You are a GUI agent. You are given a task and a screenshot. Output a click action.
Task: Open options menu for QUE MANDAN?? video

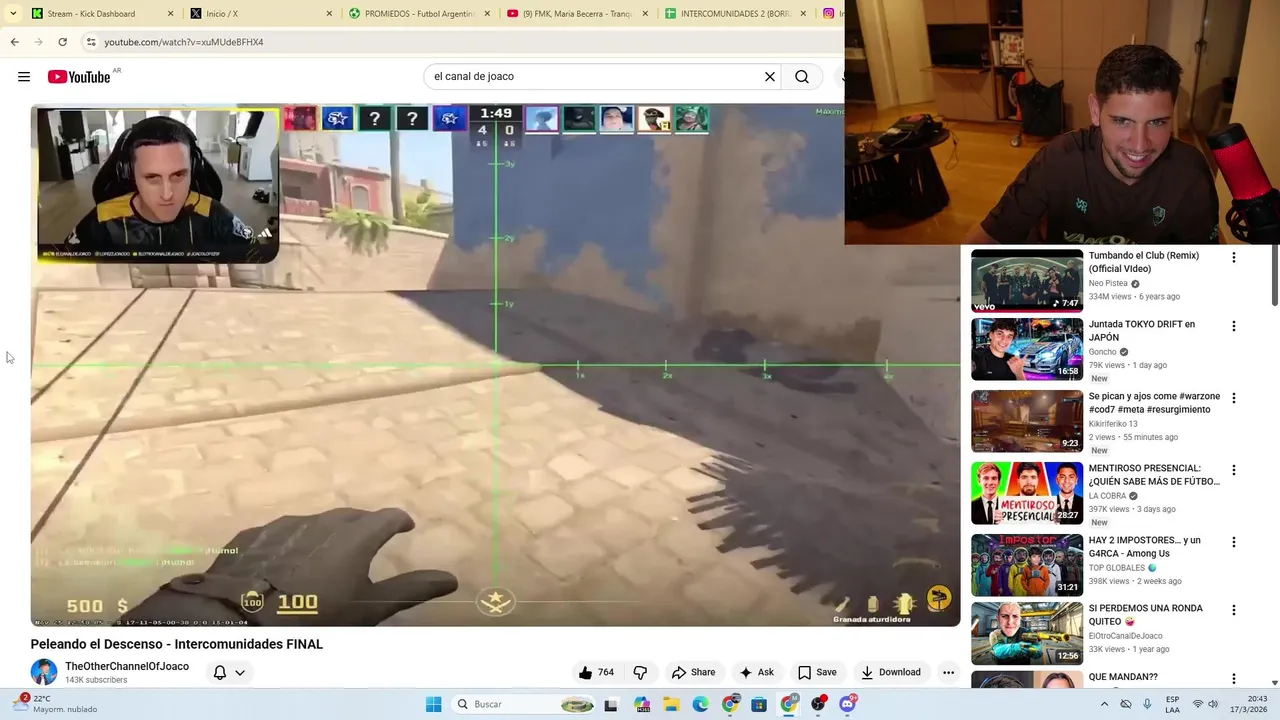pyautogui.click(x=1233, y=678)
